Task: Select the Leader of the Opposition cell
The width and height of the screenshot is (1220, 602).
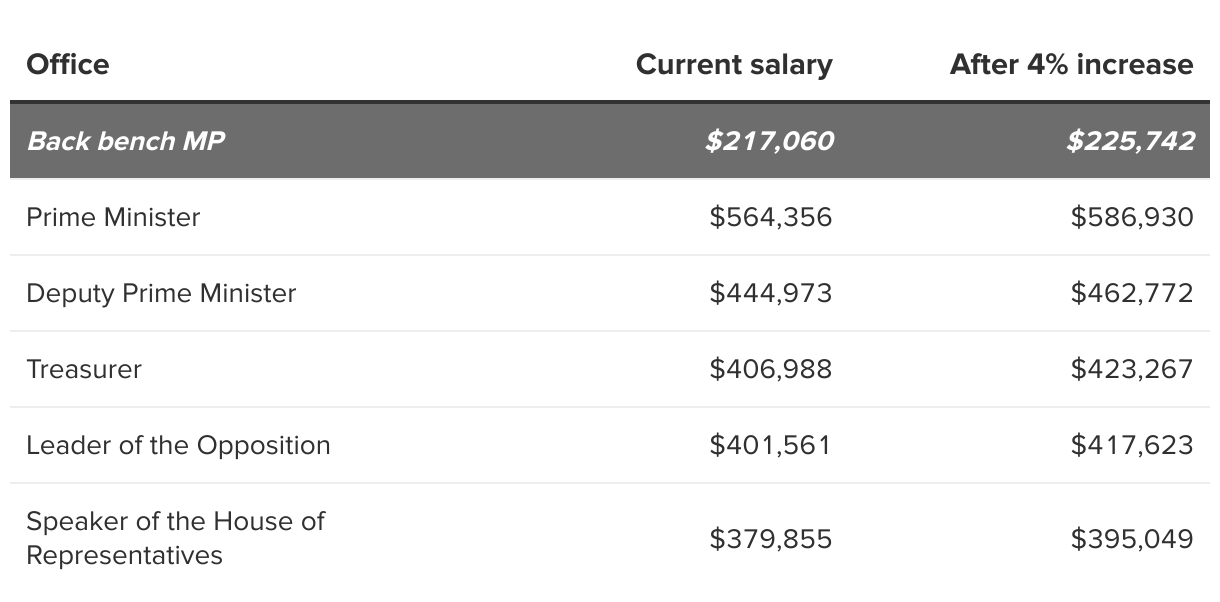Action: 178,445
